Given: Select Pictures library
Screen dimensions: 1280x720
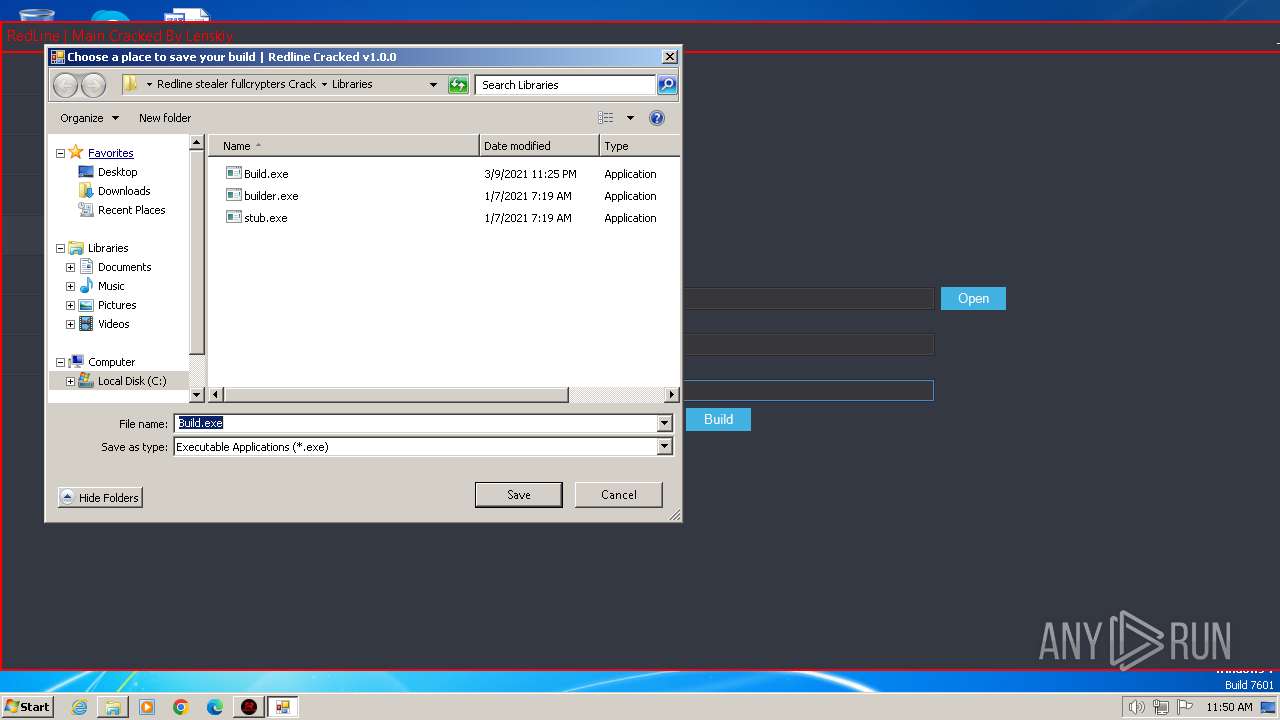Looking at the screenshot, I should point(117,305).
